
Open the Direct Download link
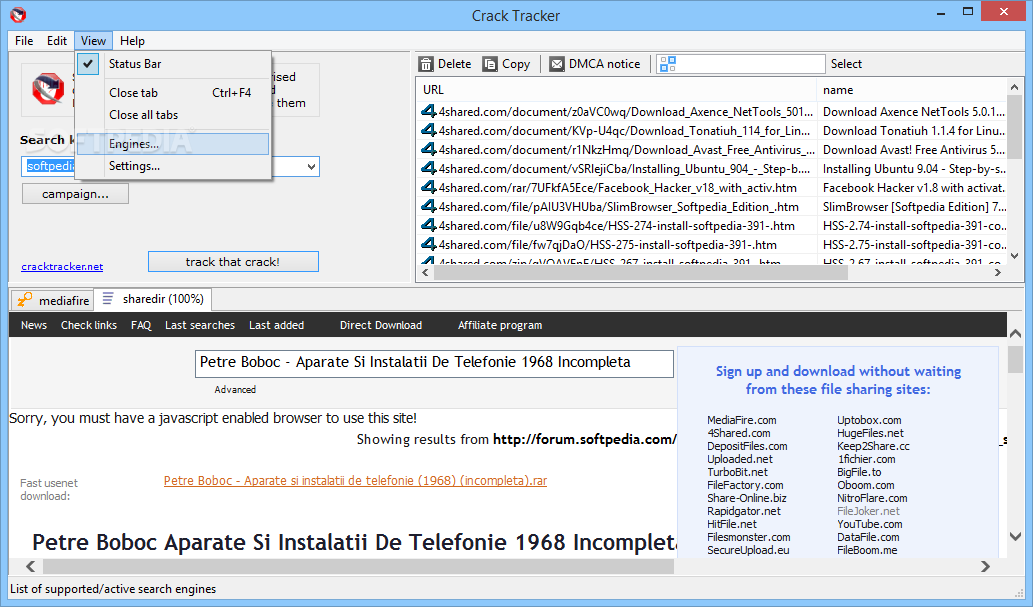(x=381, y=325)
